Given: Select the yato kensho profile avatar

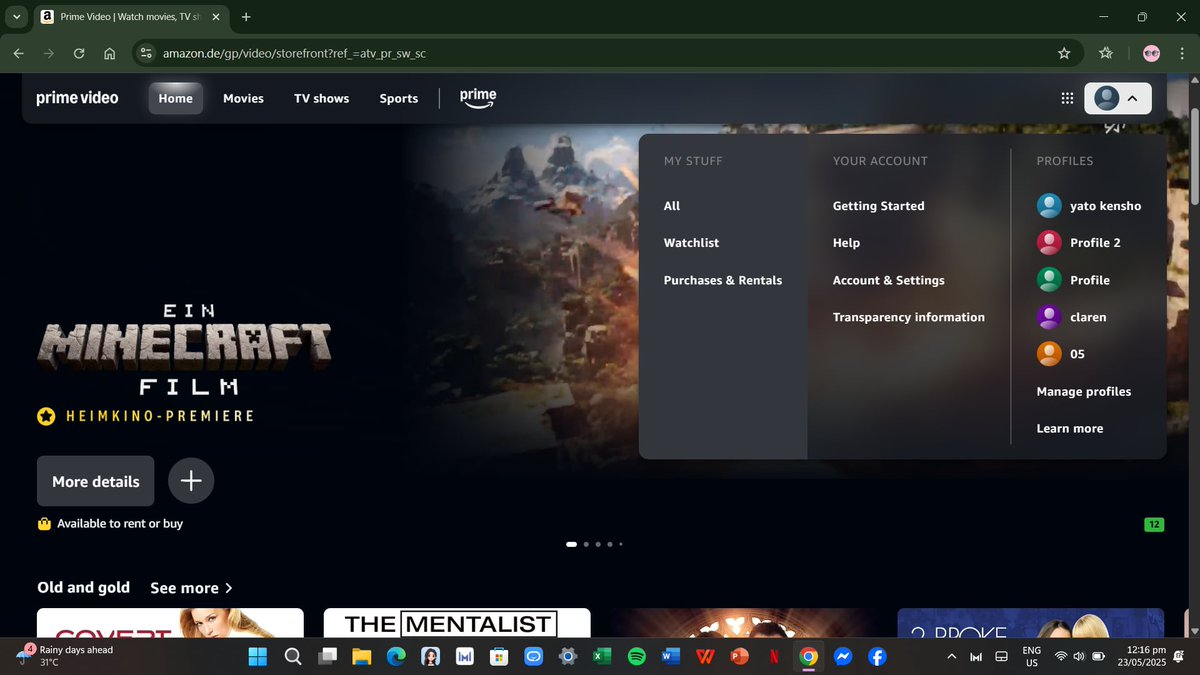Looking at the screenshot, I should tap(1049, 206).
